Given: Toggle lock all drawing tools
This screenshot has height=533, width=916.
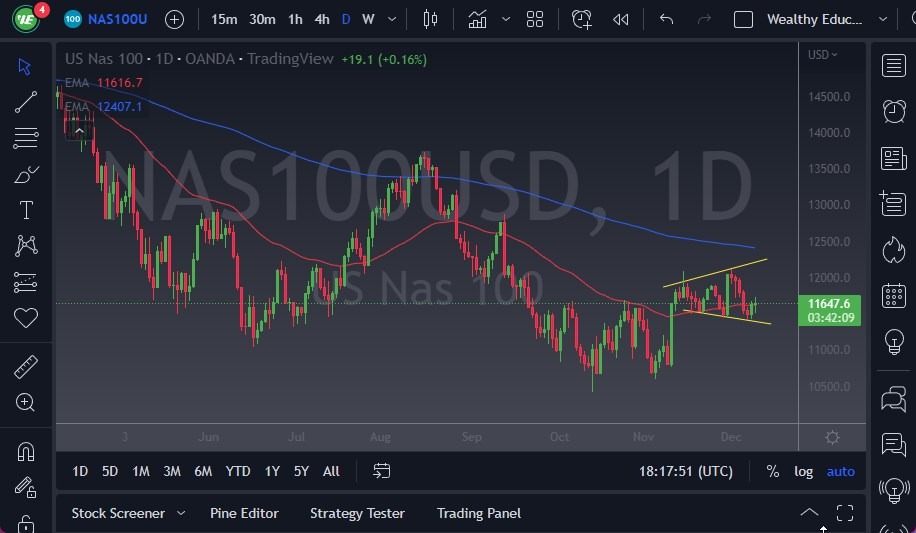Looking at the screenshot, I should click(26, 523).
